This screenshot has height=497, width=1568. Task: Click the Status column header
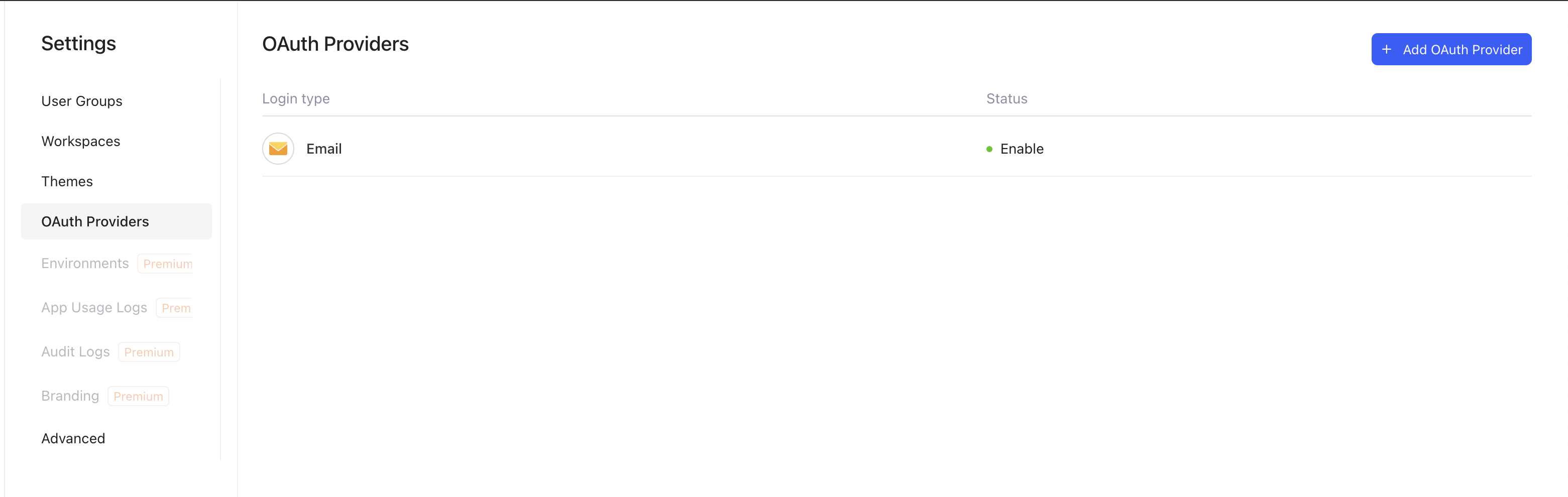[1006, 98]
